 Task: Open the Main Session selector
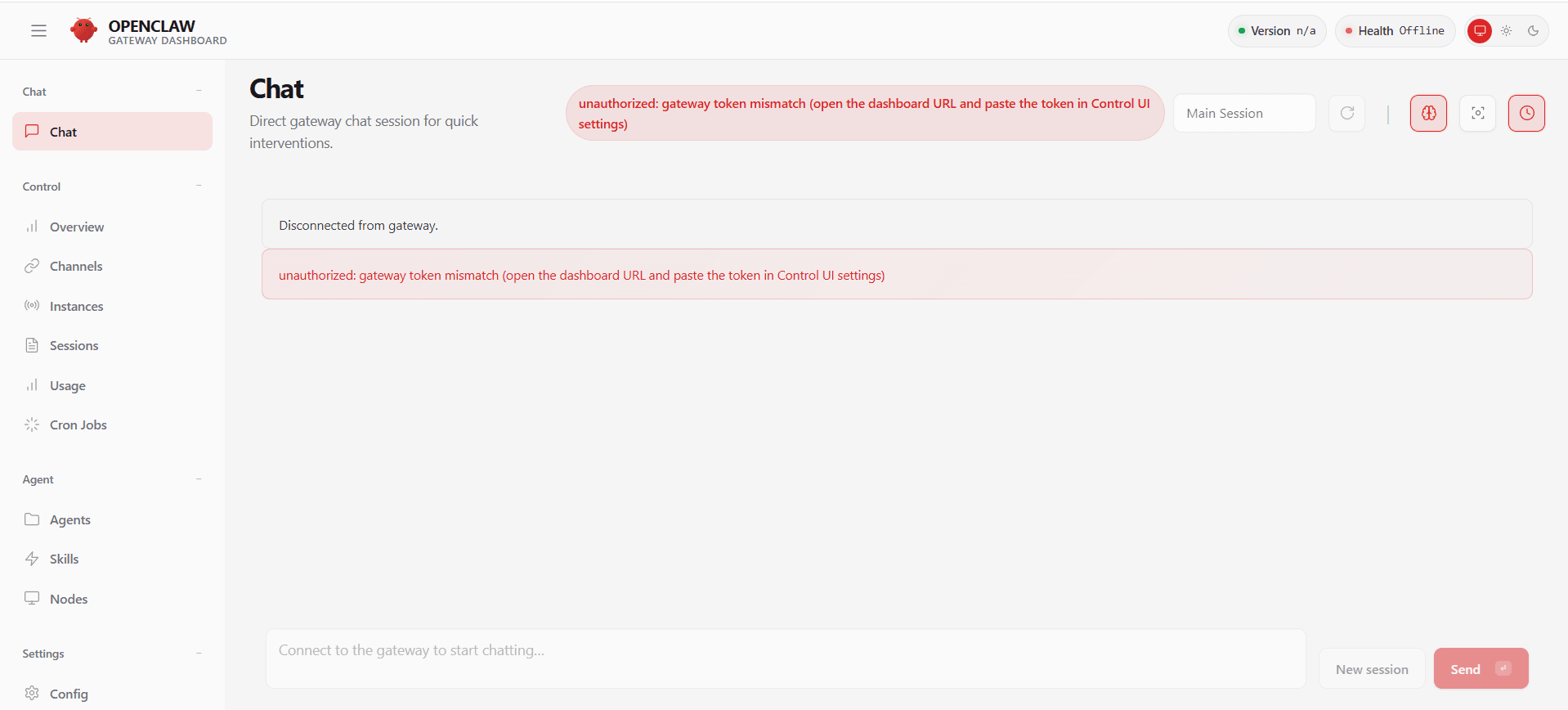click(x=1243, y=114)
